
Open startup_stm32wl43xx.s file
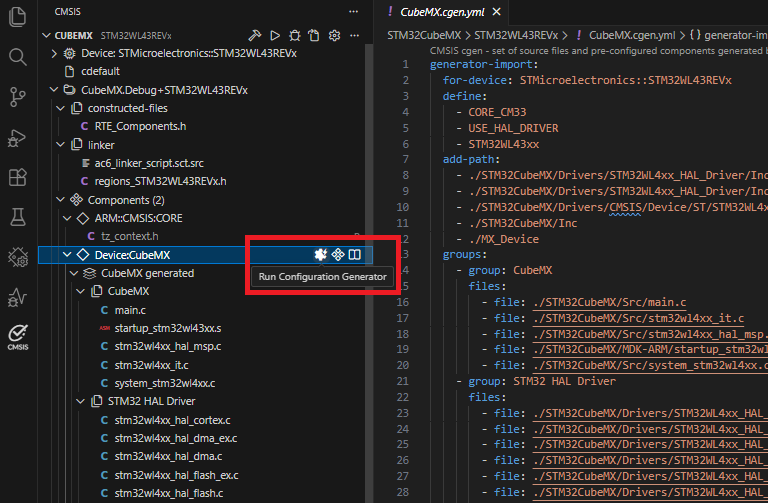[x=168, y=328]
